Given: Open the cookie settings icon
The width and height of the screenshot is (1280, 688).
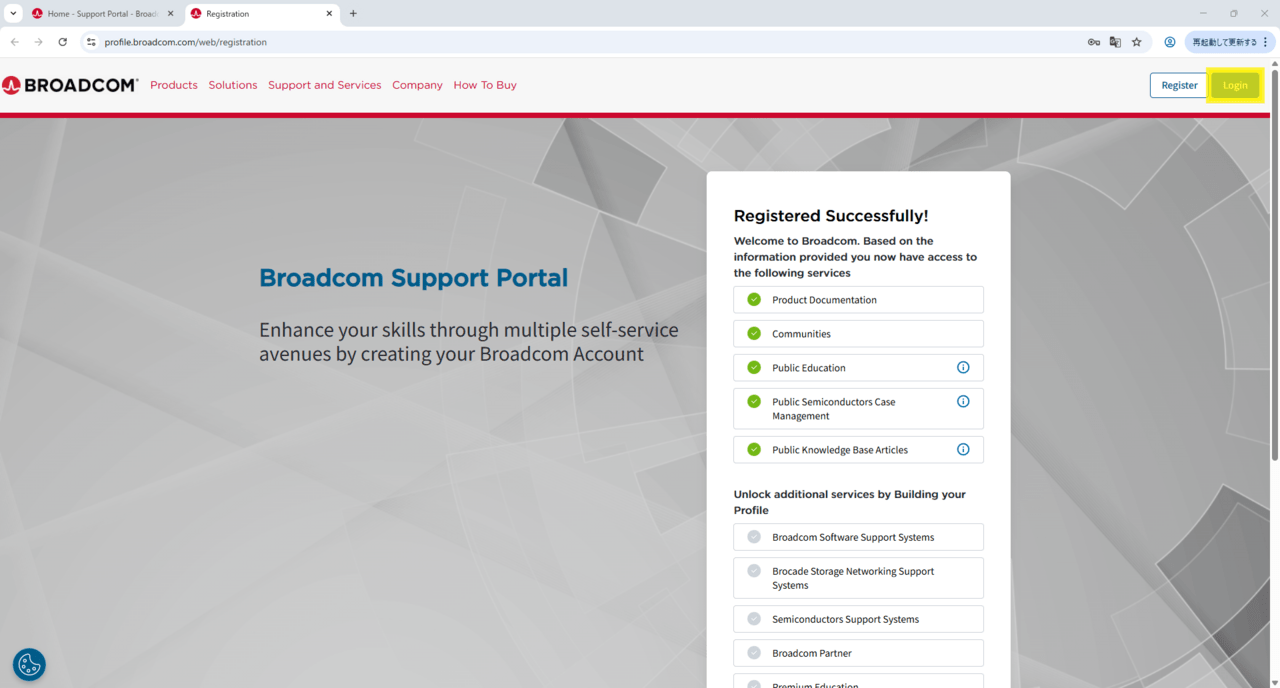Looking at the screenshot, I should pos(29,664).
